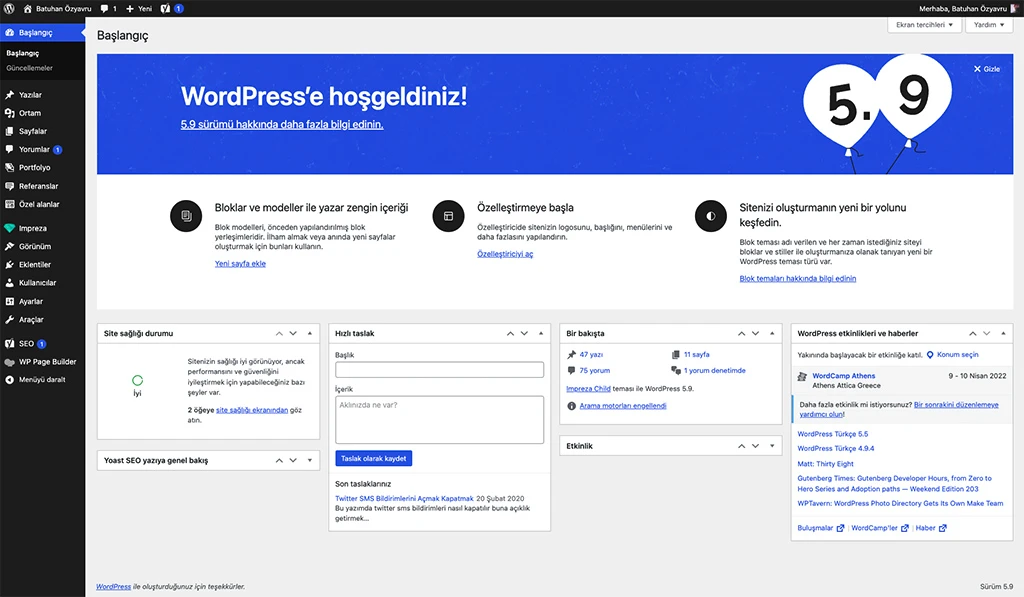Open comments via the speech bubble icon
1024x597 pixels.
click(x=104, y=8)
